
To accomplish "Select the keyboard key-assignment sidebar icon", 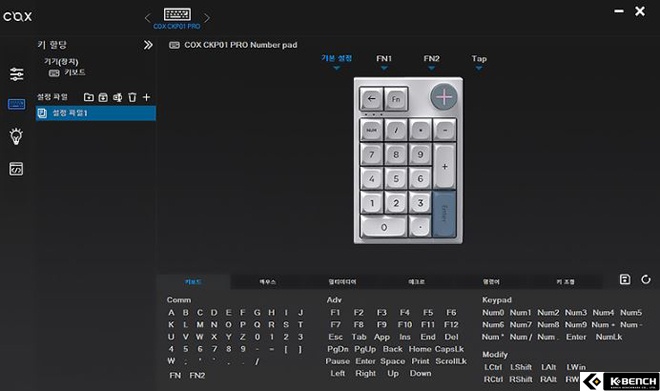I will coord(16,104).
